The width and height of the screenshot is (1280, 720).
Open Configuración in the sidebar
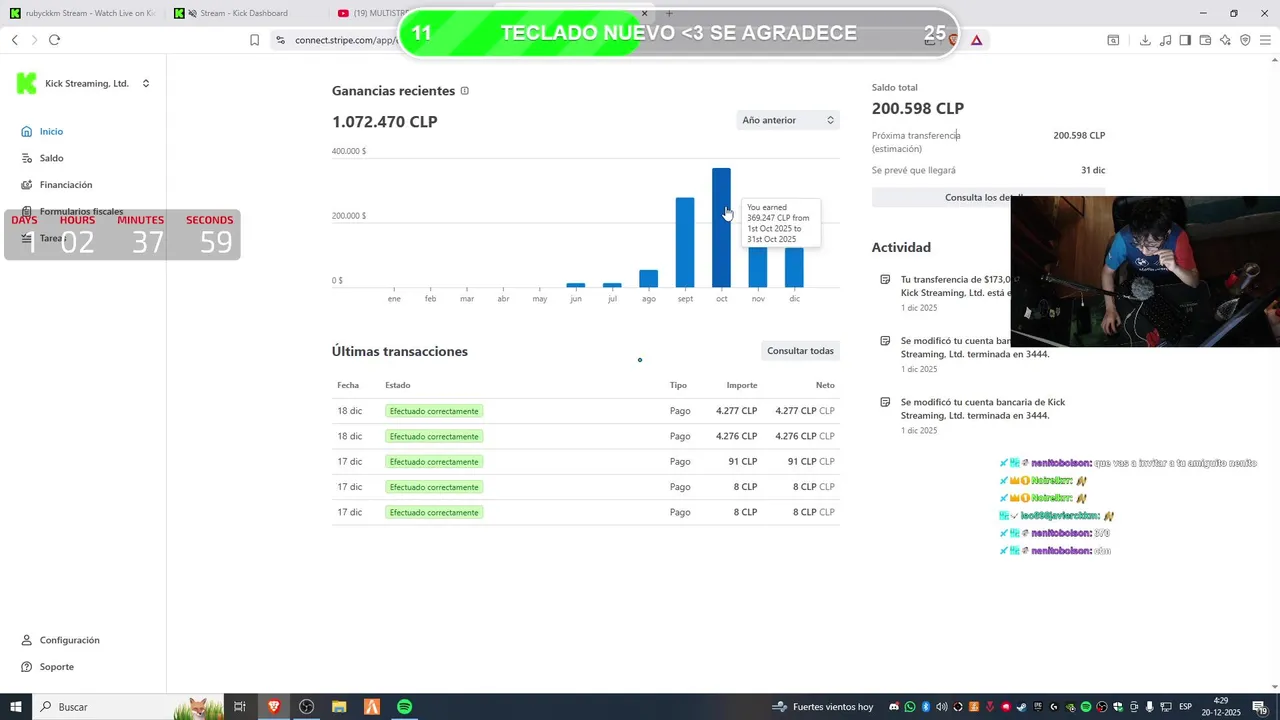(69, 640)
